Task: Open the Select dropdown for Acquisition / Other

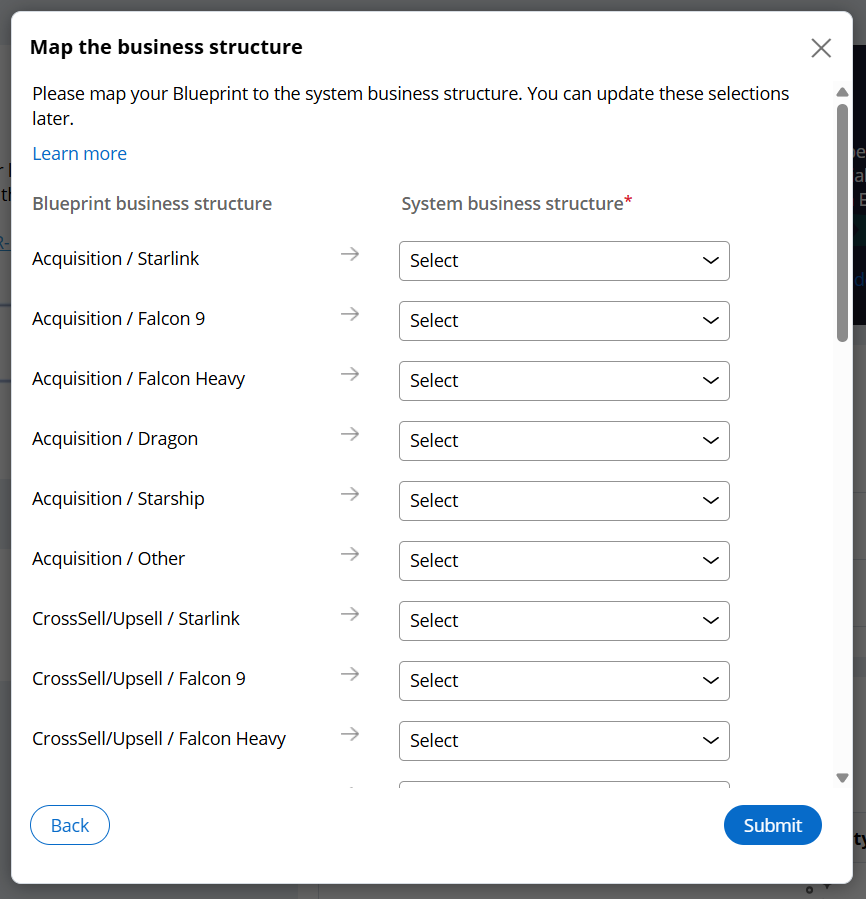Action: click(x=564, y=561)
